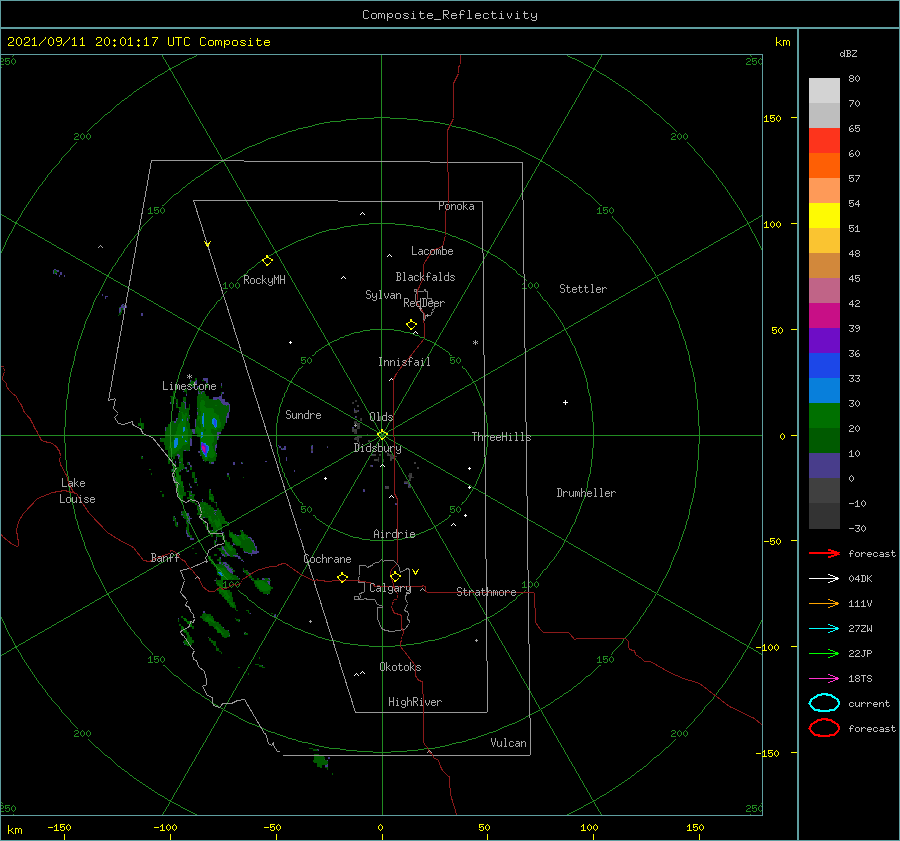Click the Lake Louise label
Viewport: 900px width, 841px height.
[77, 491]
